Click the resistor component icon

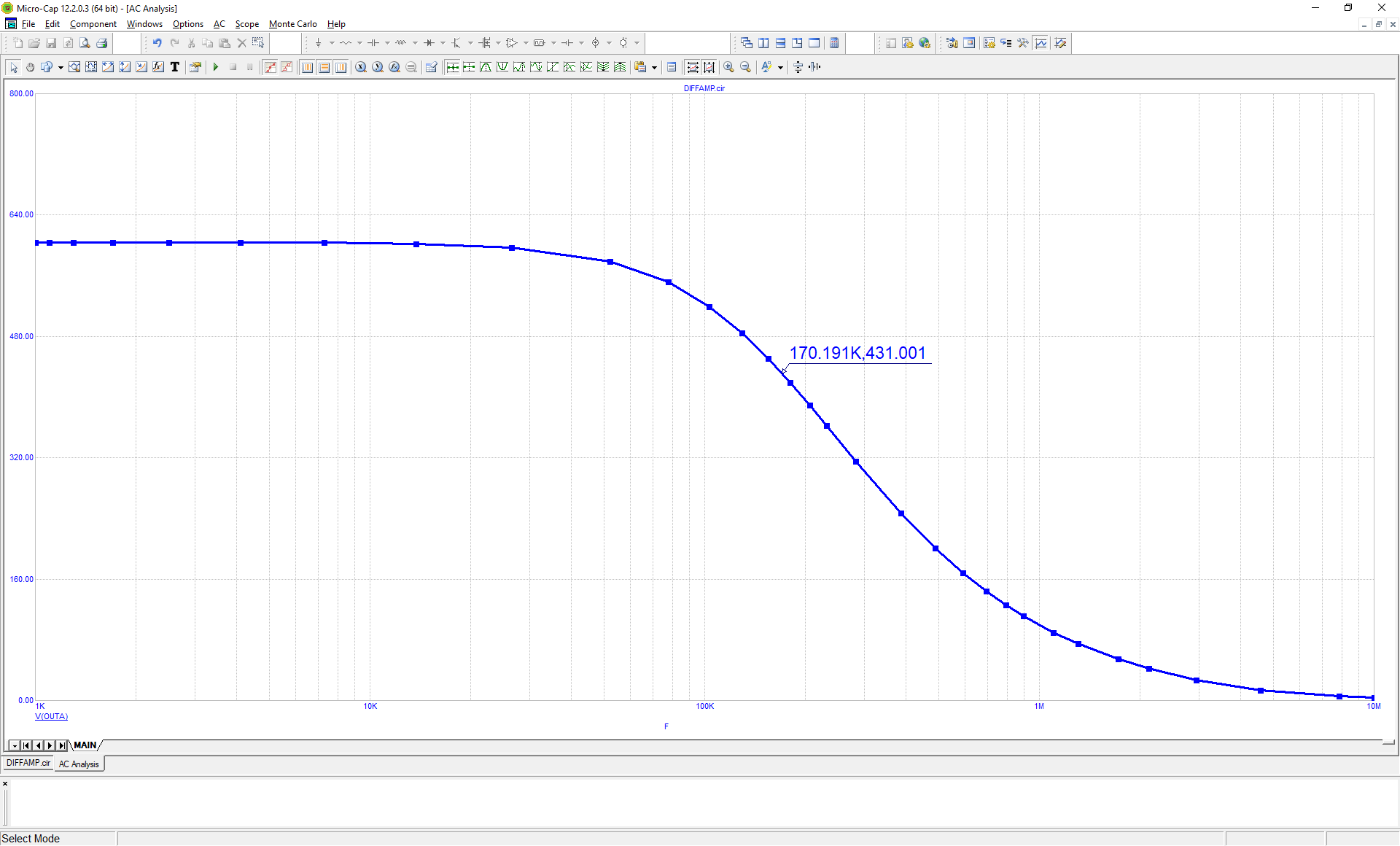[x=346, y=43]
